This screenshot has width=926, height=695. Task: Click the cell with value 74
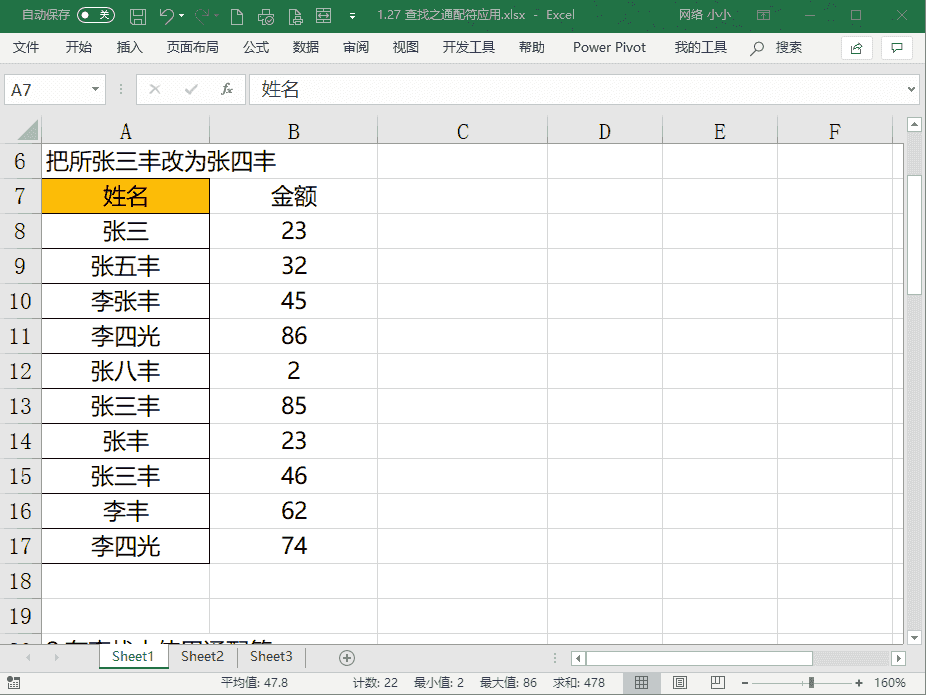click(294, 546)
